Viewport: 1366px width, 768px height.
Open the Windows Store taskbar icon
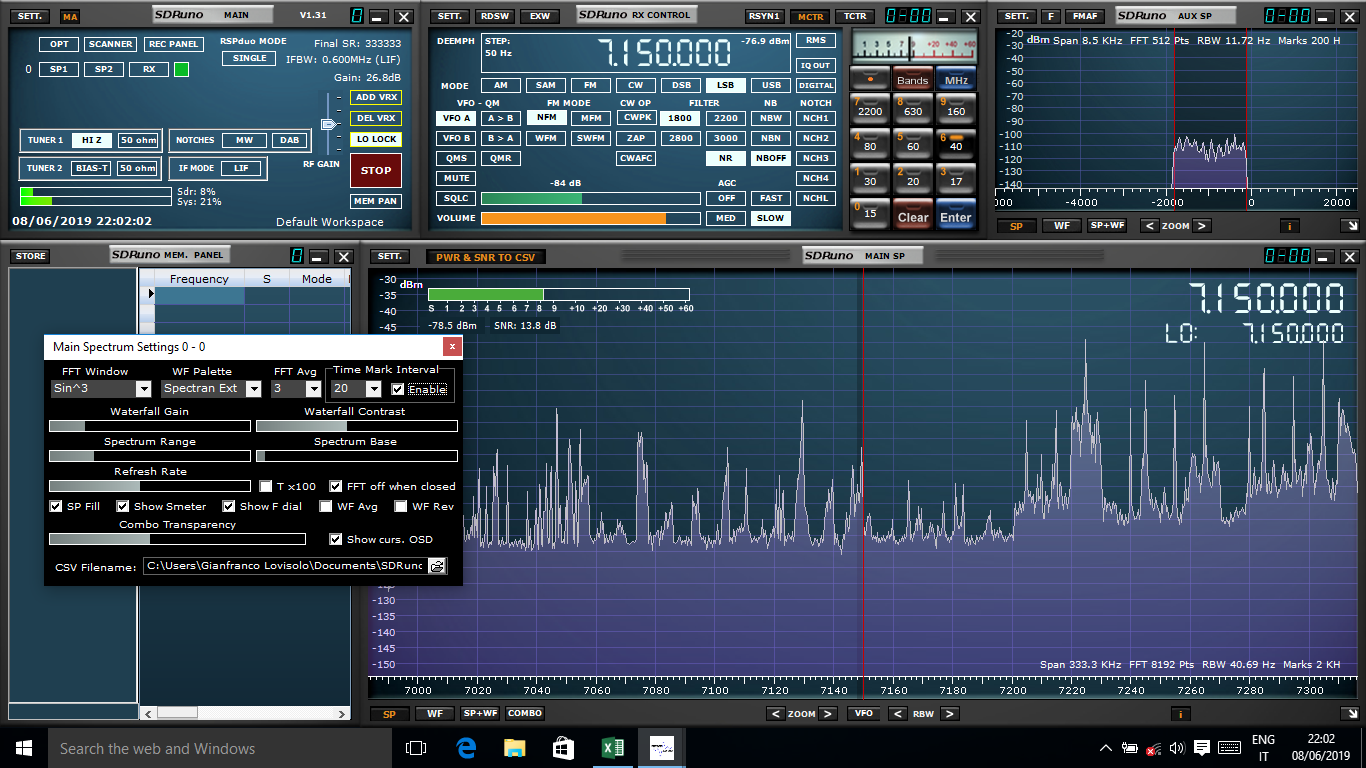(563, 748)
